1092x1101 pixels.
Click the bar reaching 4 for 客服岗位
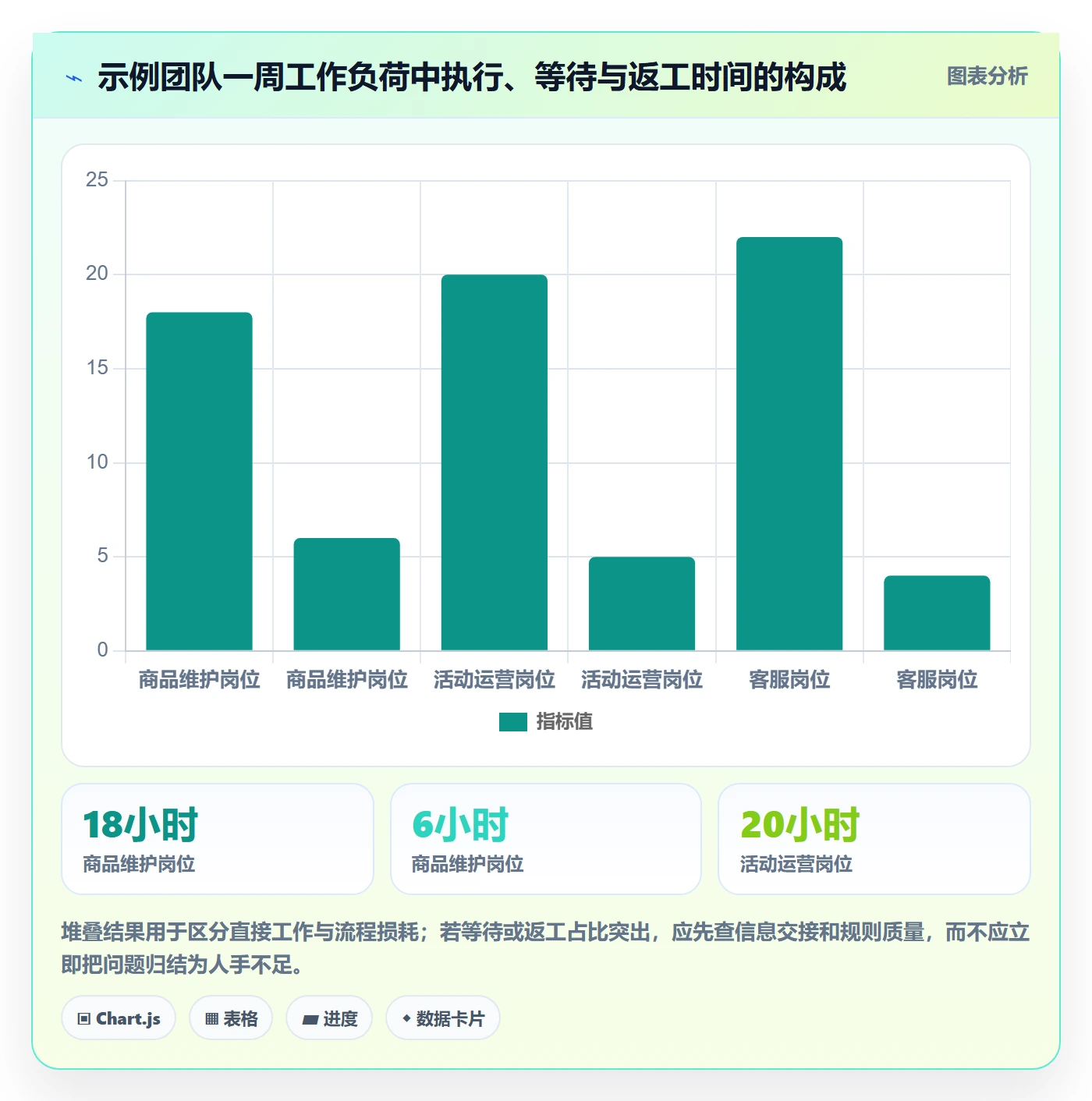point(937,613)
